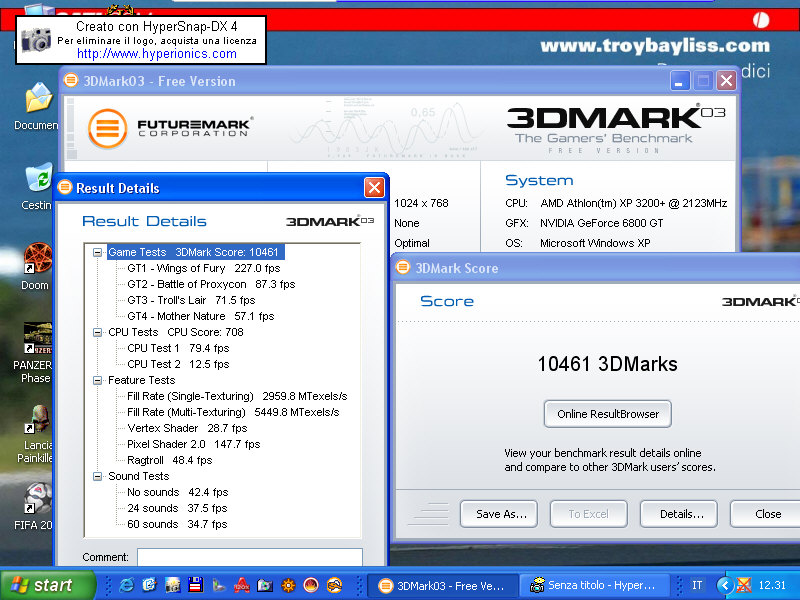Click the Online ResultBrowser button
This screenshot has width=800, height=600.
tap(608, 414)
